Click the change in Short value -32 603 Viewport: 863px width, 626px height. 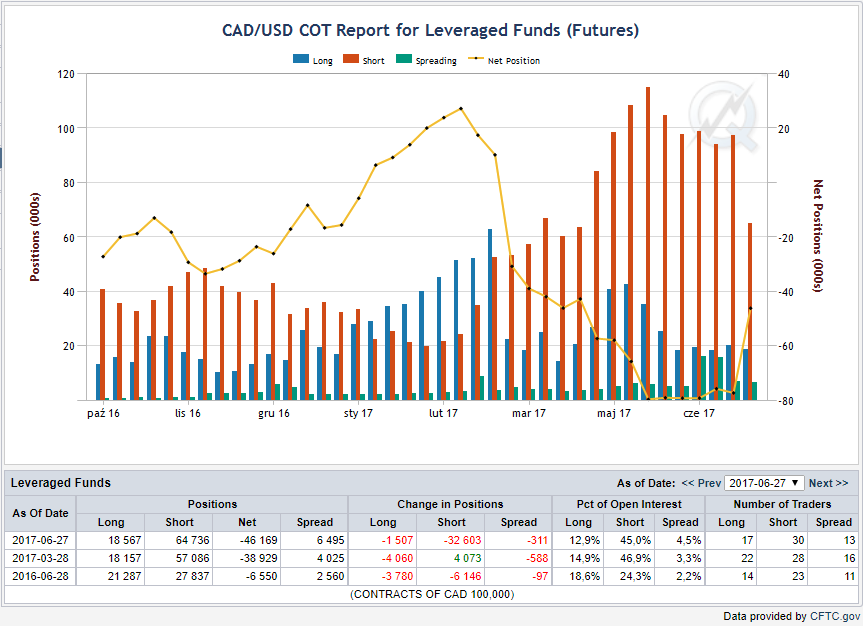point(462,540)
